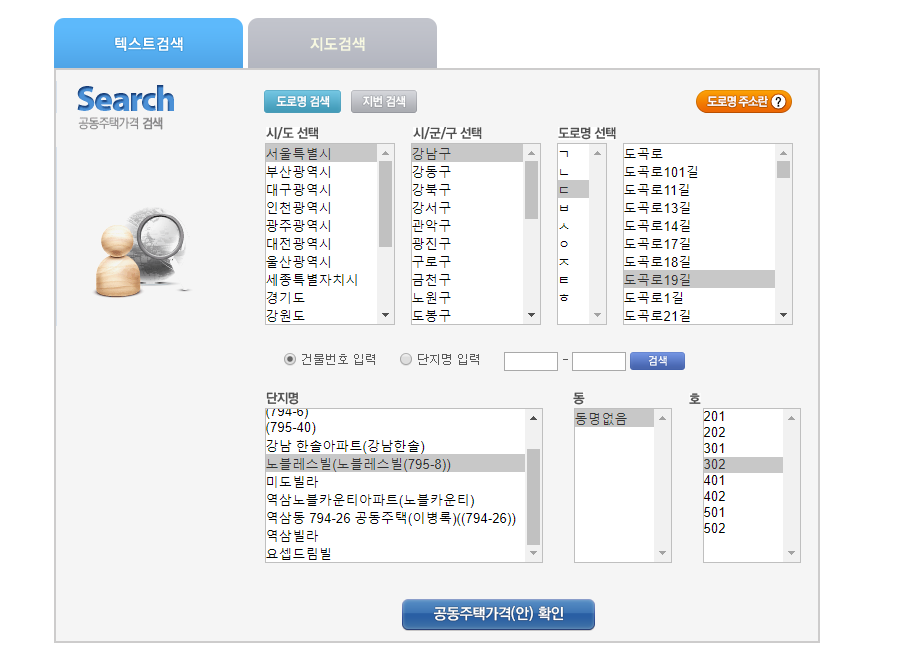The width and height of the screenshot is (924, 647).
Task: Select 강남구 in the 시/군/구 list
Action: point(467,153)
